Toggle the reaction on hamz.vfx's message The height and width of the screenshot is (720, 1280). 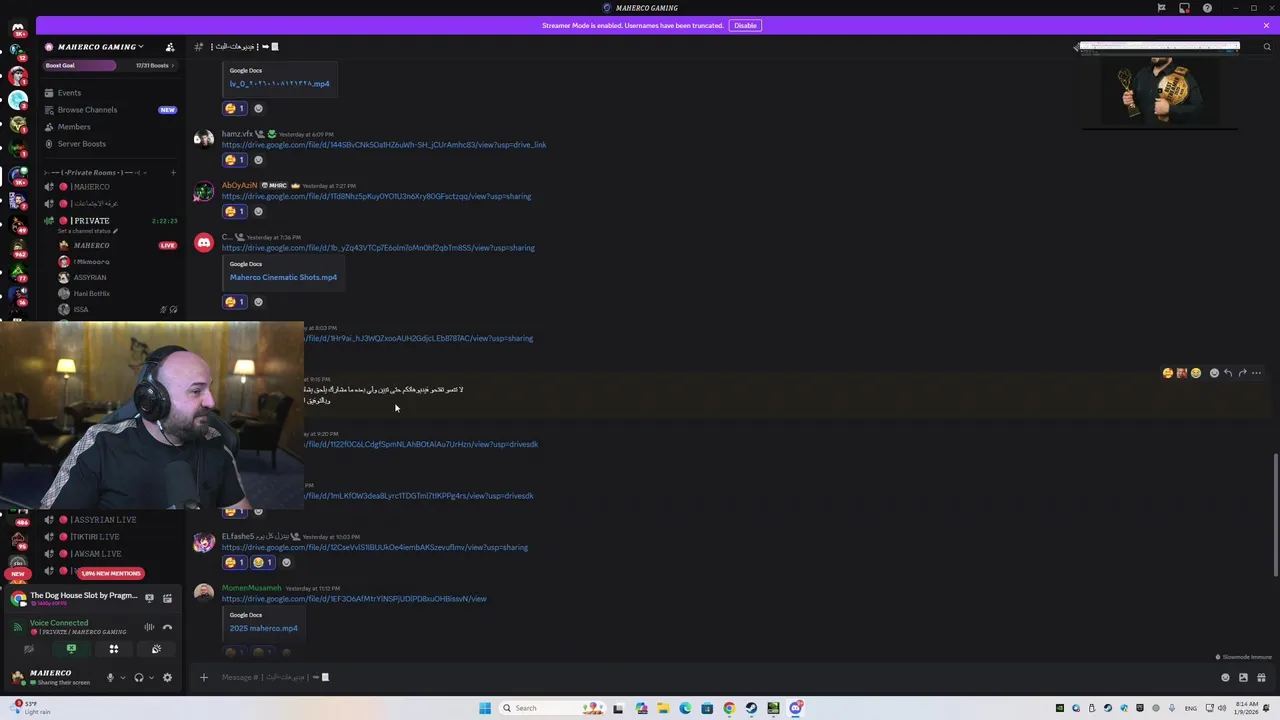(235, 160)
